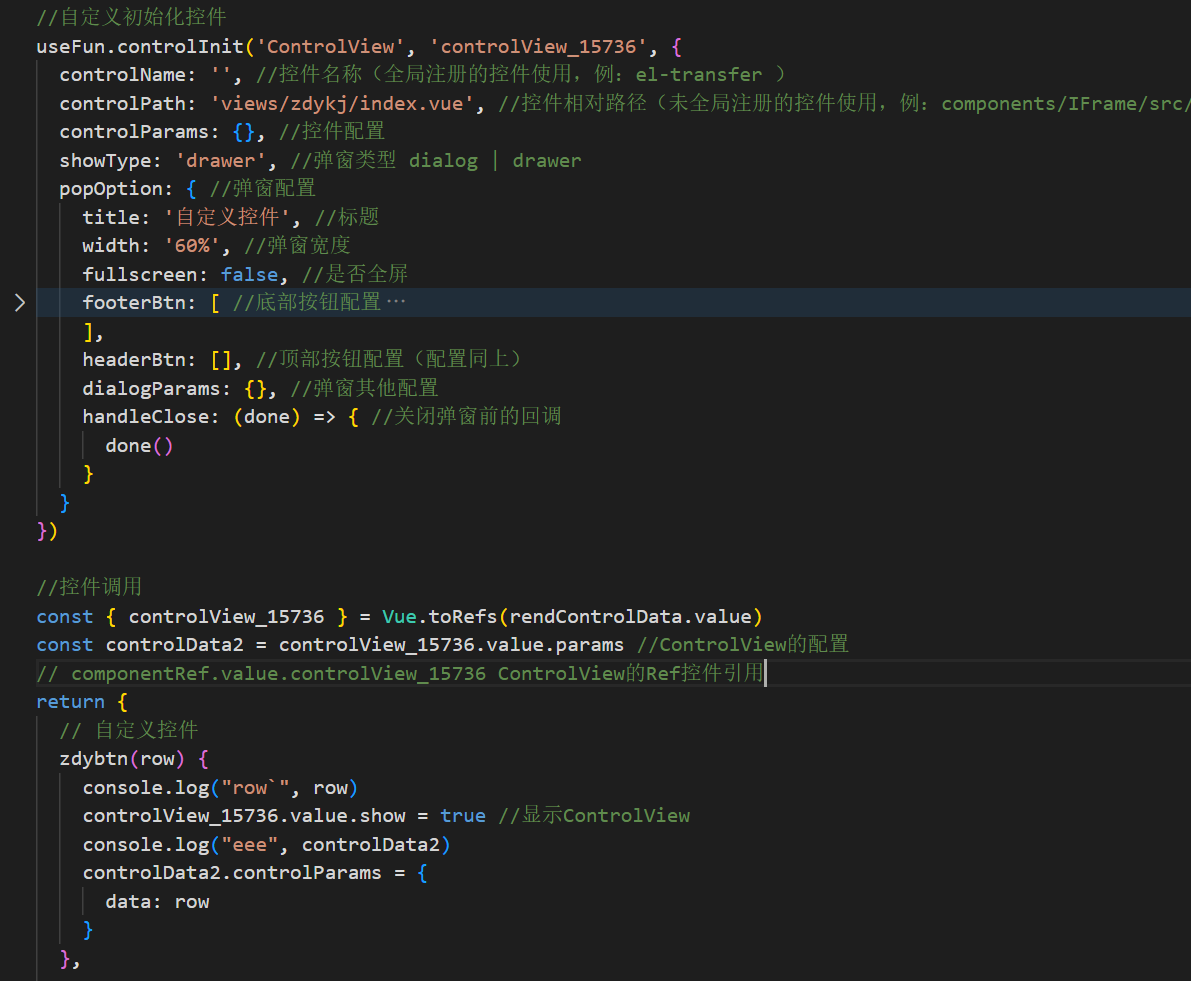The width and height of the screenshot is (1191, 981).
Task: Click the dialogParams property name
Action: coord(157,388)
